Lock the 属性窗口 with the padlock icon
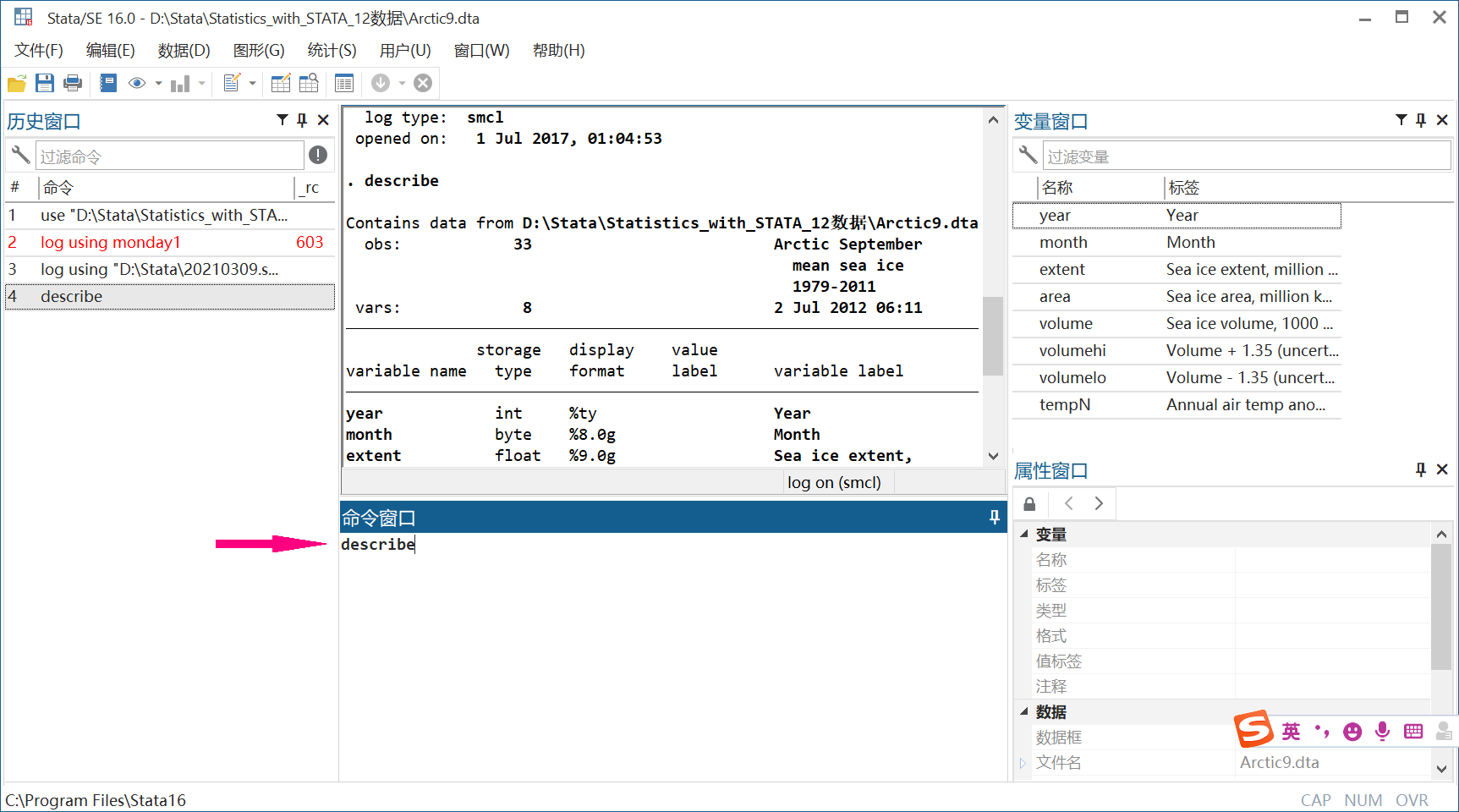The width and height of the screenshot is (1459, 812). click(1029, 503)
